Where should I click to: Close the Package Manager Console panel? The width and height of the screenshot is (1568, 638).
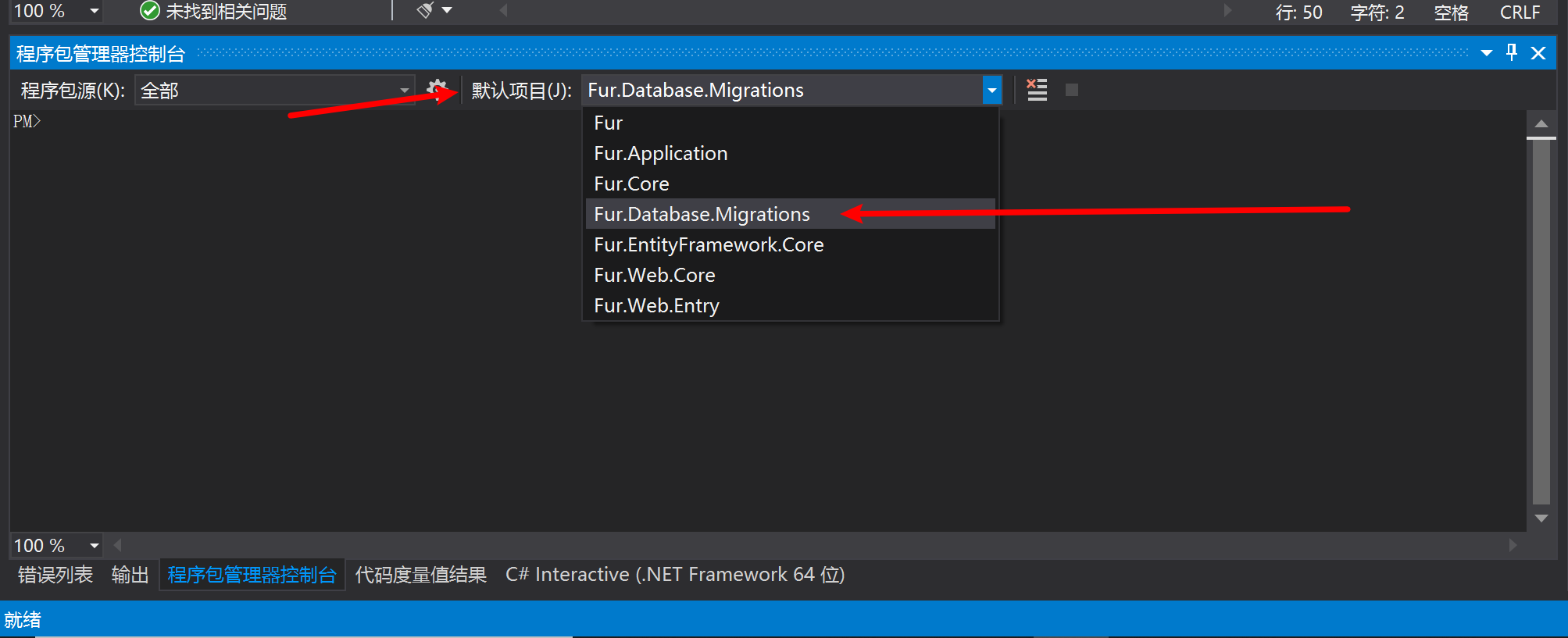pos(1538,53)
